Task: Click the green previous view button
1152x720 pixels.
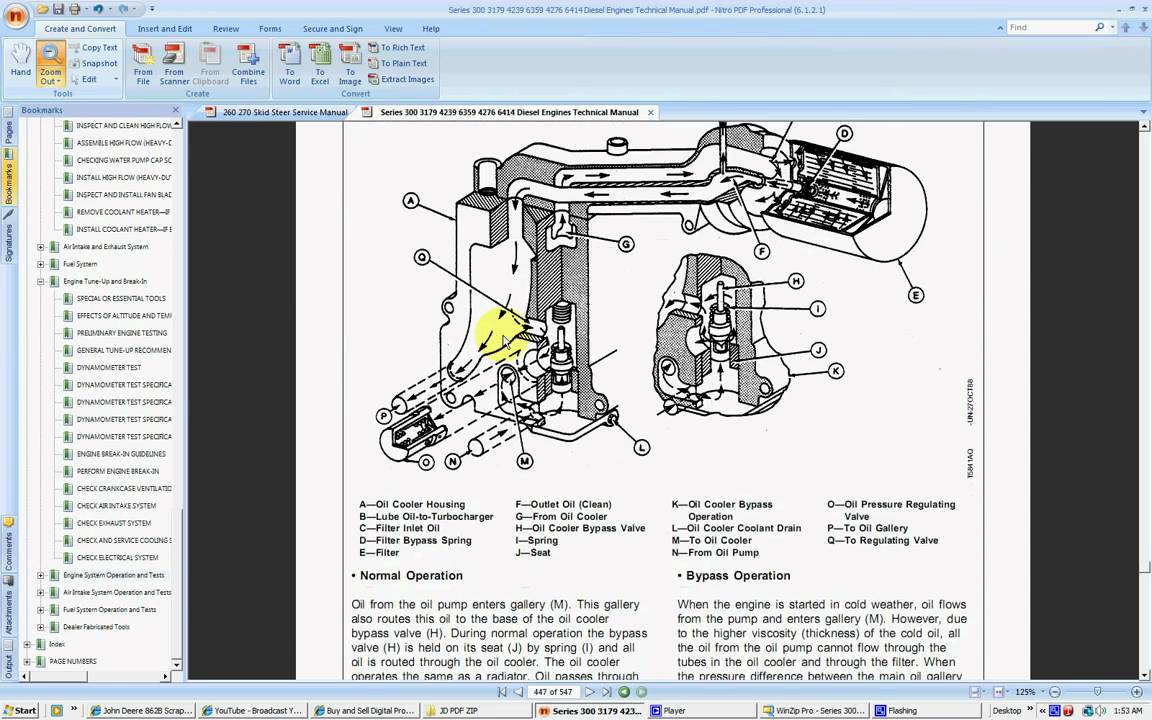Action: [x=624, y=692]
